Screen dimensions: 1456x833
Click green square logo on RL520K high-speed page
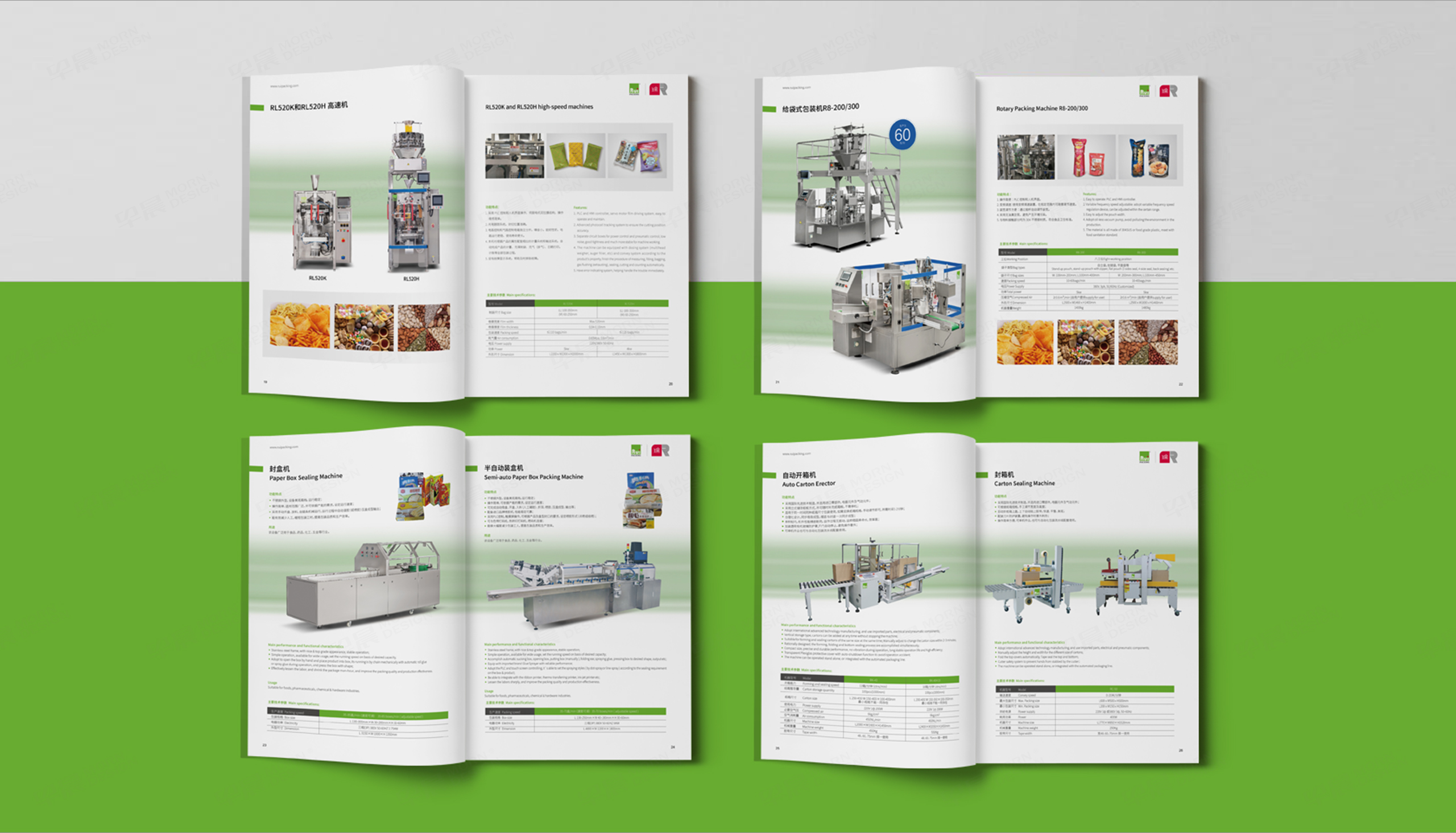[x=634, y=89]
